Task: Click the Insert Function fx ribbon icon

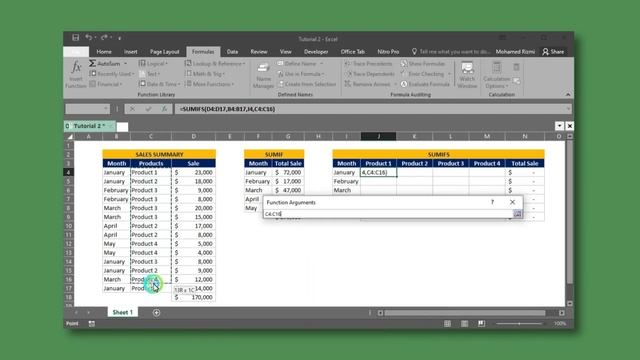Action: 76,74
